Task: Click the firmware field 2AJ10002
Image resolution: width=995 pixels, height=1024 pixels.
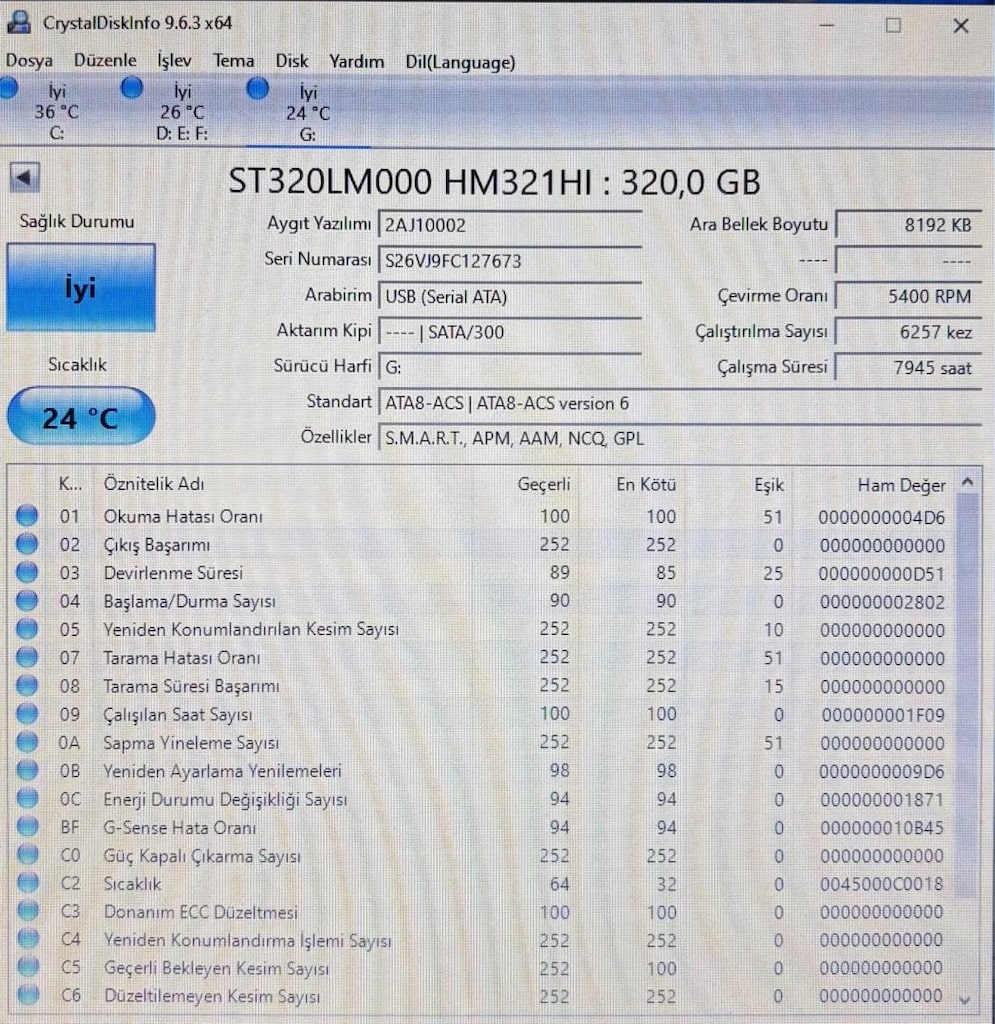Action: (510, 225)
